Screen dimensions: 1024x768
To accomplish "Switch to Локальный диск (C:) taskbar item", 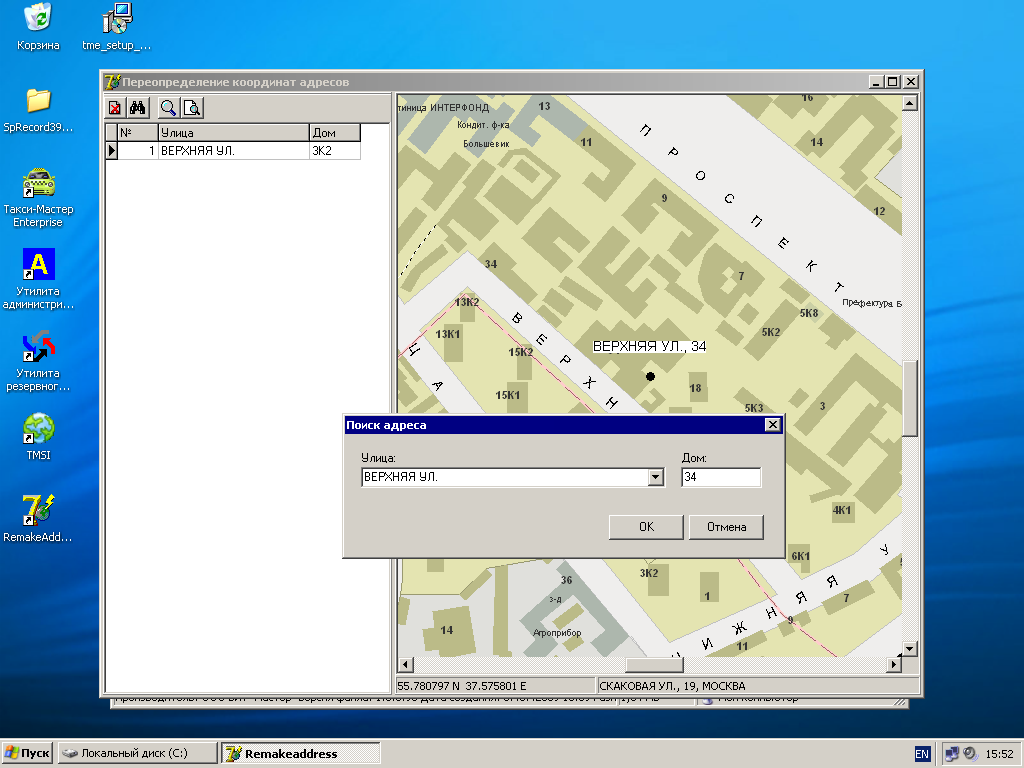I will (x=137, y=753).
